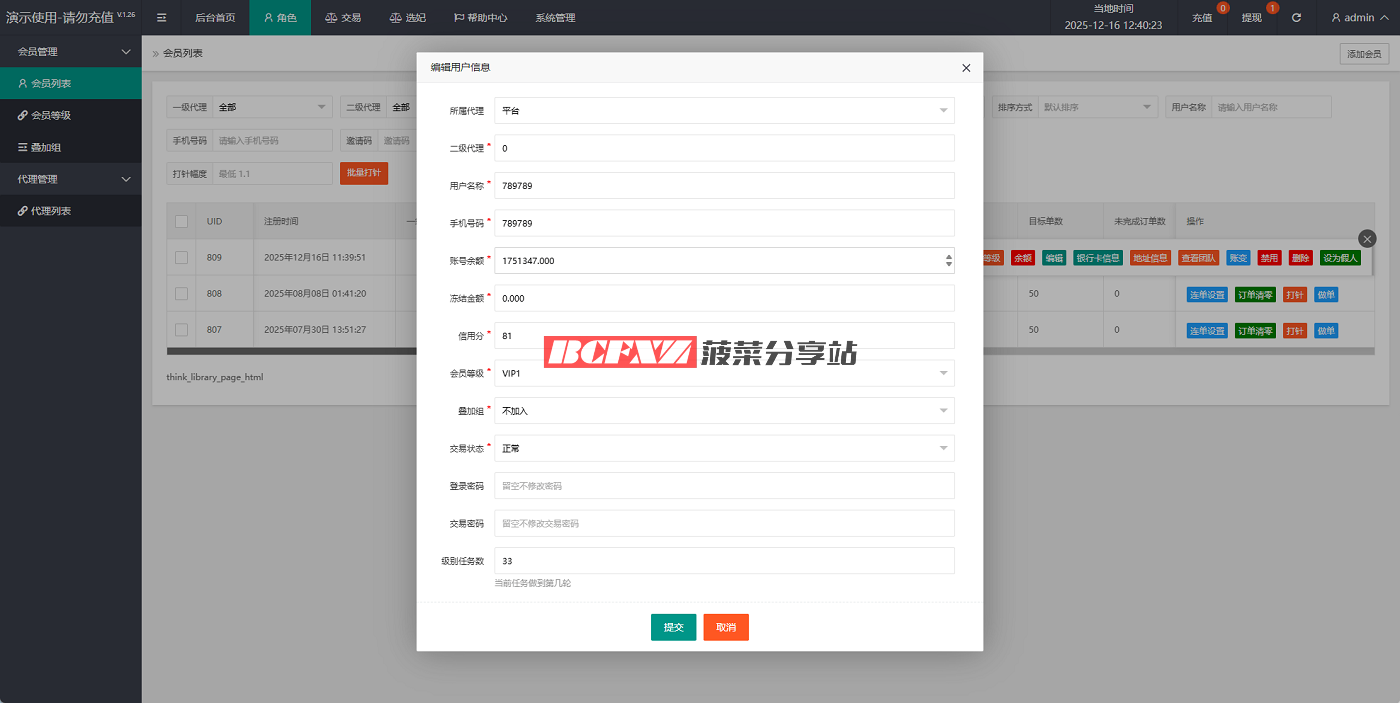Expand the 会员等级 VIP1 dropdown
The image size is (1400, 703).
click(724, 373)
